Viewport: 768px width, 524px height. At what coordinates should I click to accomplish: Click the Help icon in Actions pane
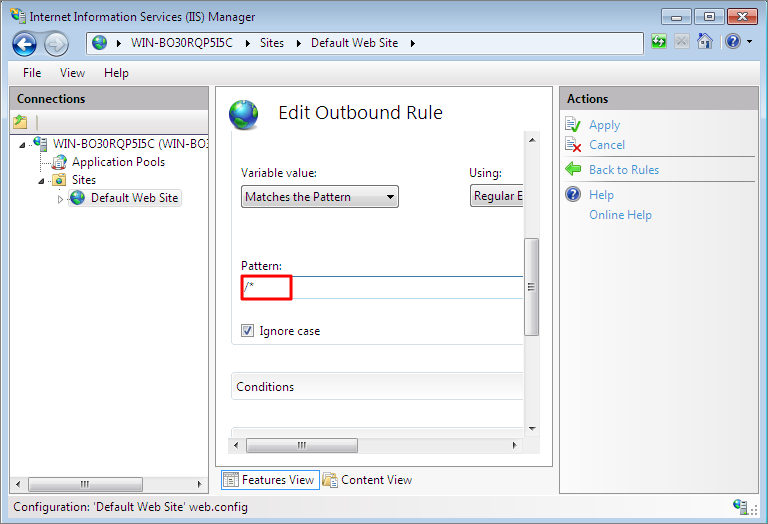[x=573, y=194]
